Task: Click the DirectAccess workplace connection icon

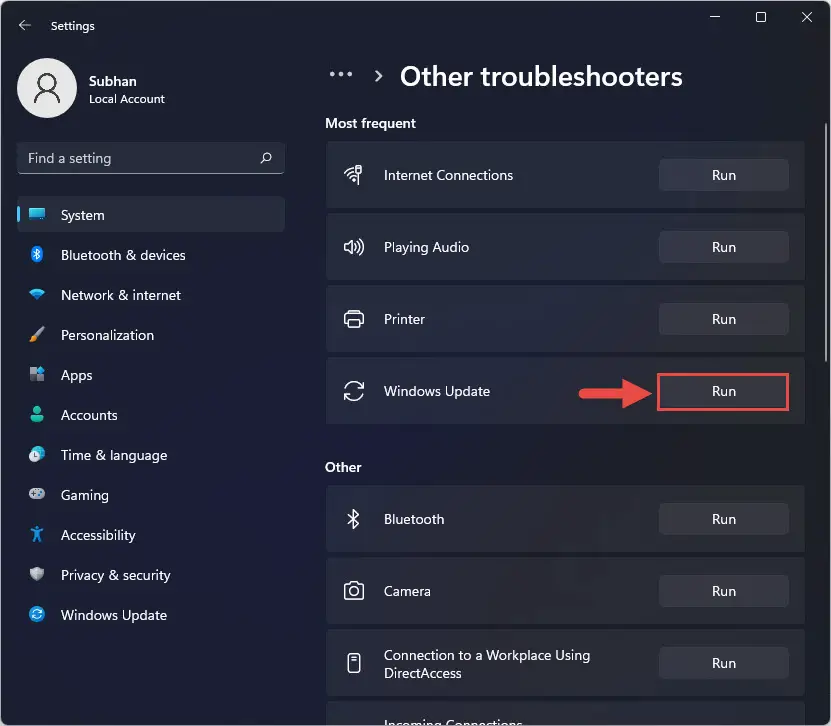Action: (x=353, y=663)
